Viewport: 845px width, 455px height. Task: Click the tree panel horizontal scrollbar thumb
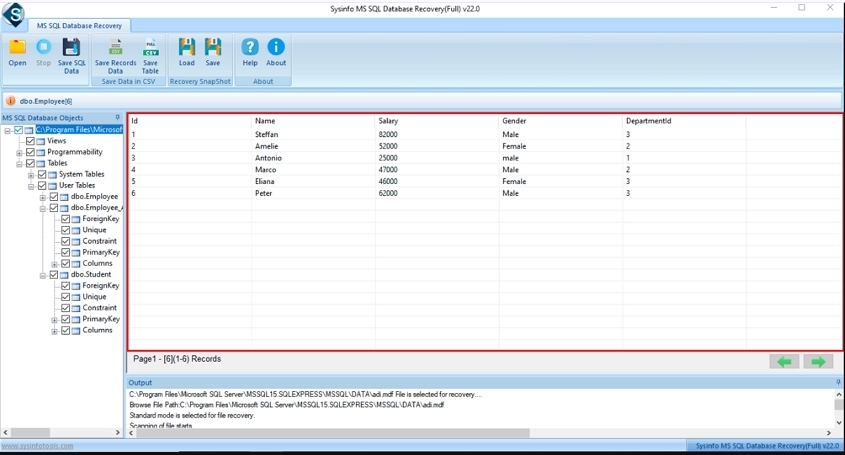tap(30, 432)
